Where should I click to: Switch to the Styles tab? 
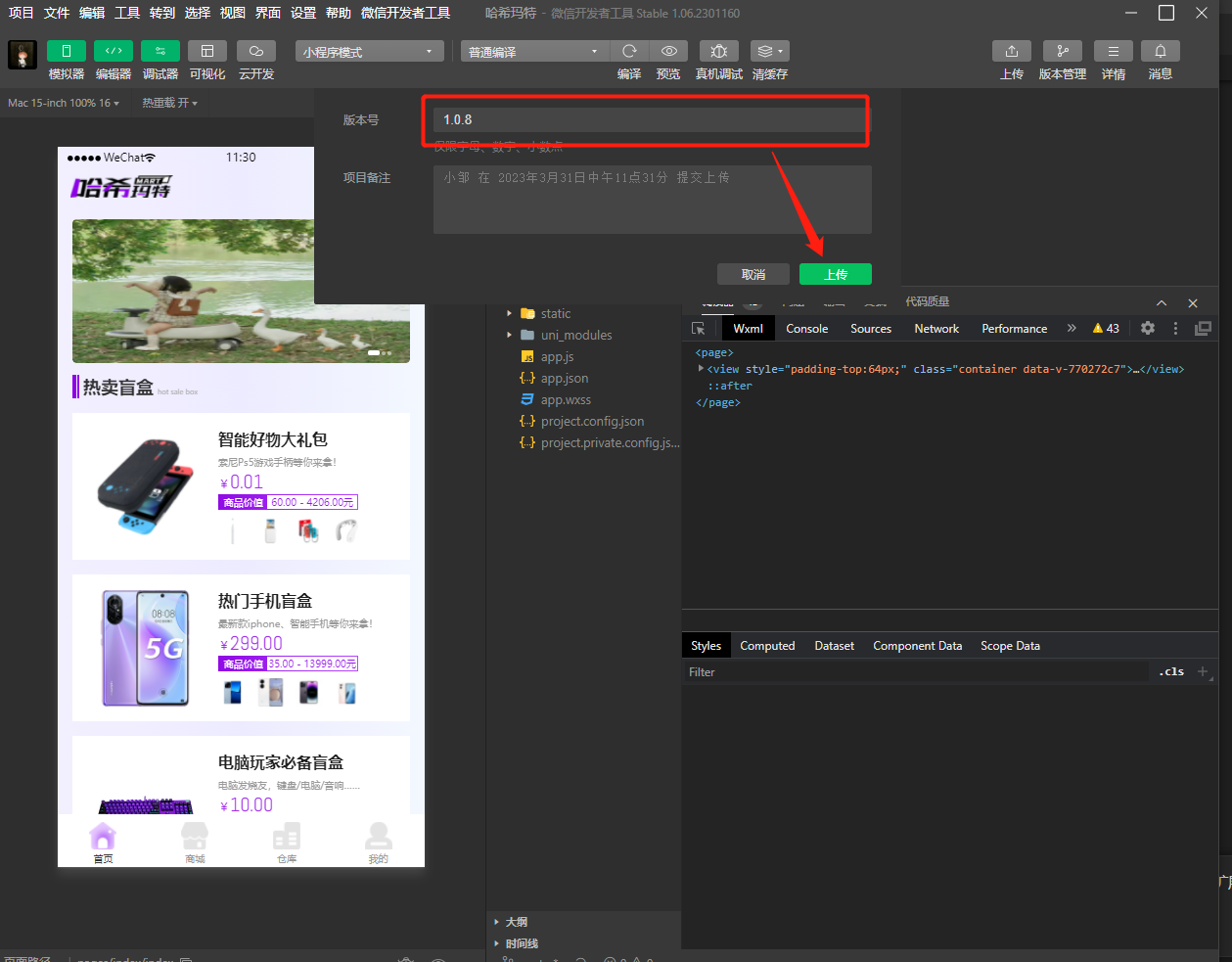(706, 646)
